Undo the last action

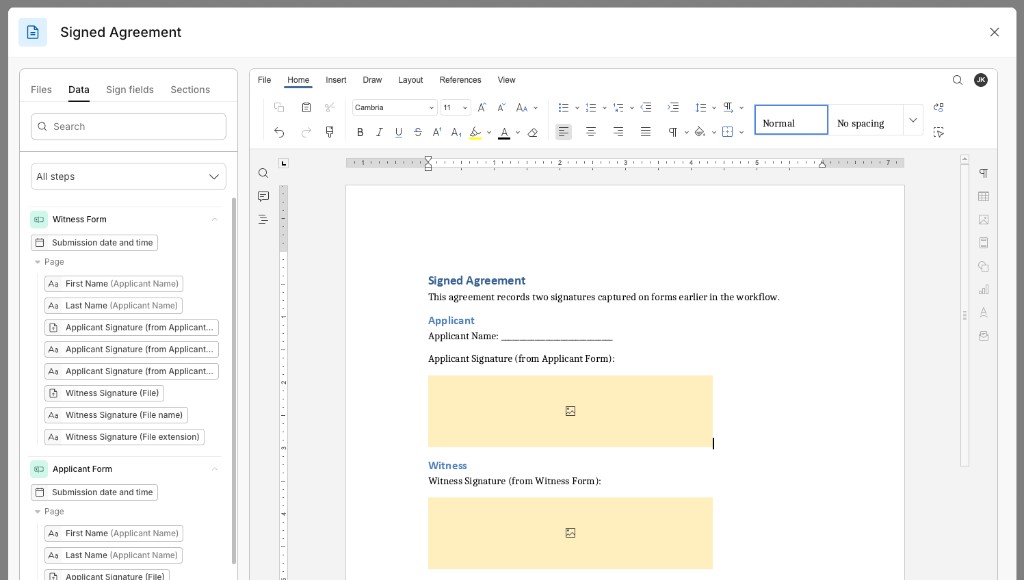pos(279,132)
